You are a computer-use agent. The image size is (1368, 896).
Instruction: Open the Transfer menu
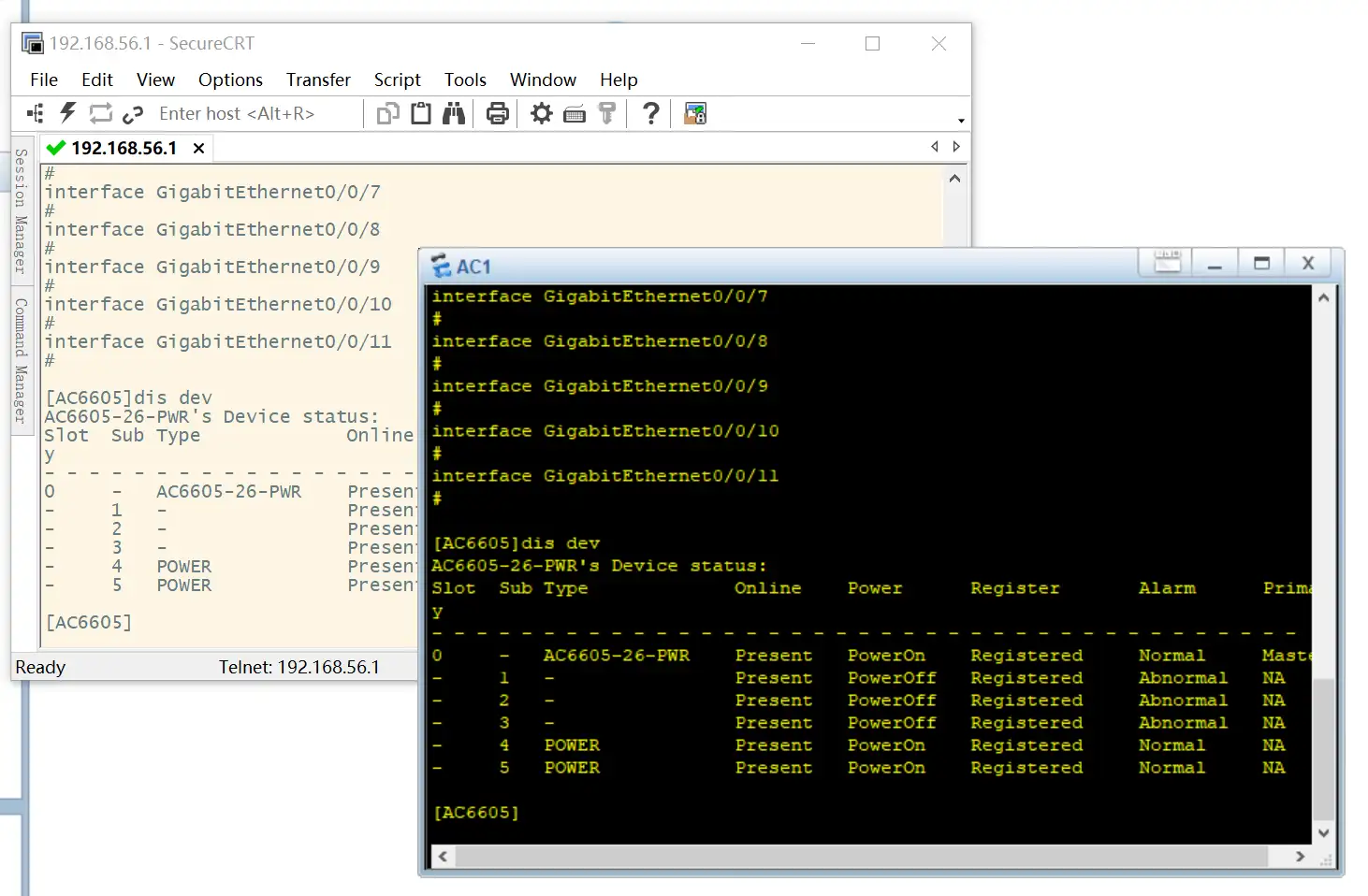point(318,79)
